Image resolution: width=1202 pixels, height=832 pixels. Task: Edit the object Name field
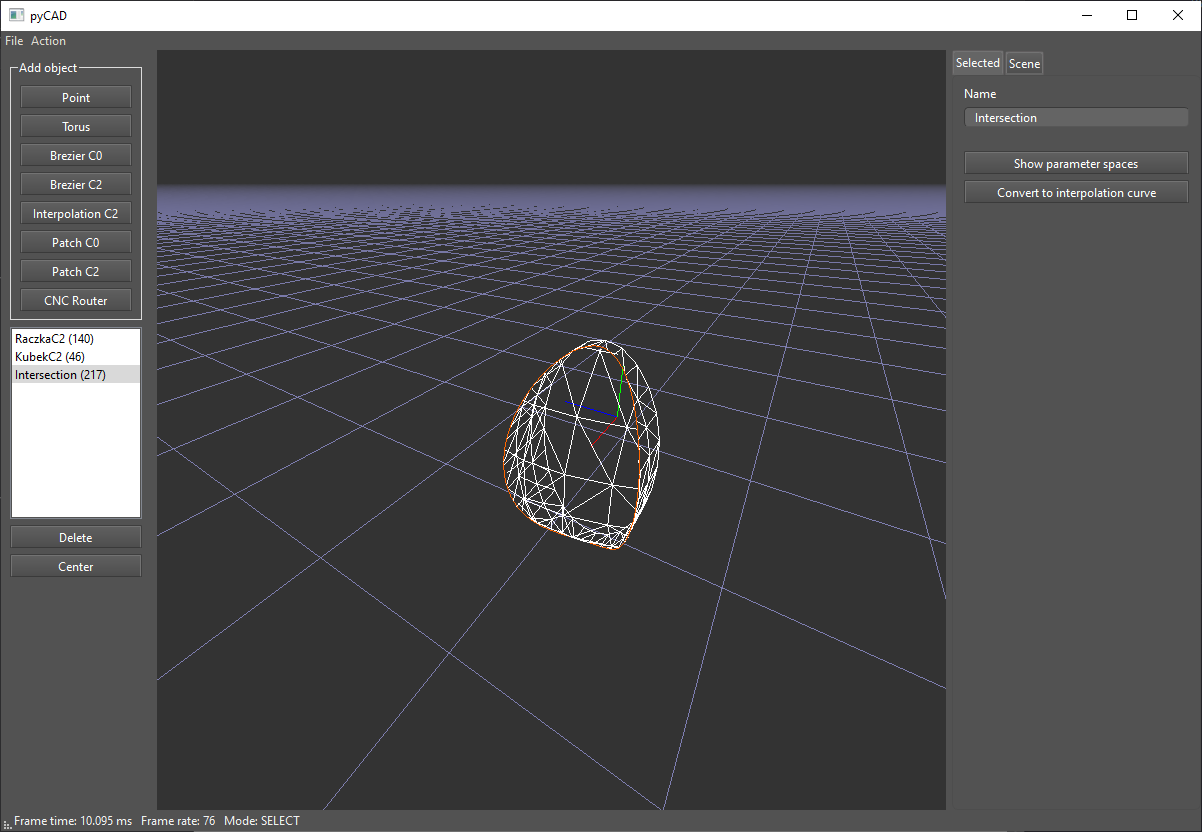coord(1076,117)
